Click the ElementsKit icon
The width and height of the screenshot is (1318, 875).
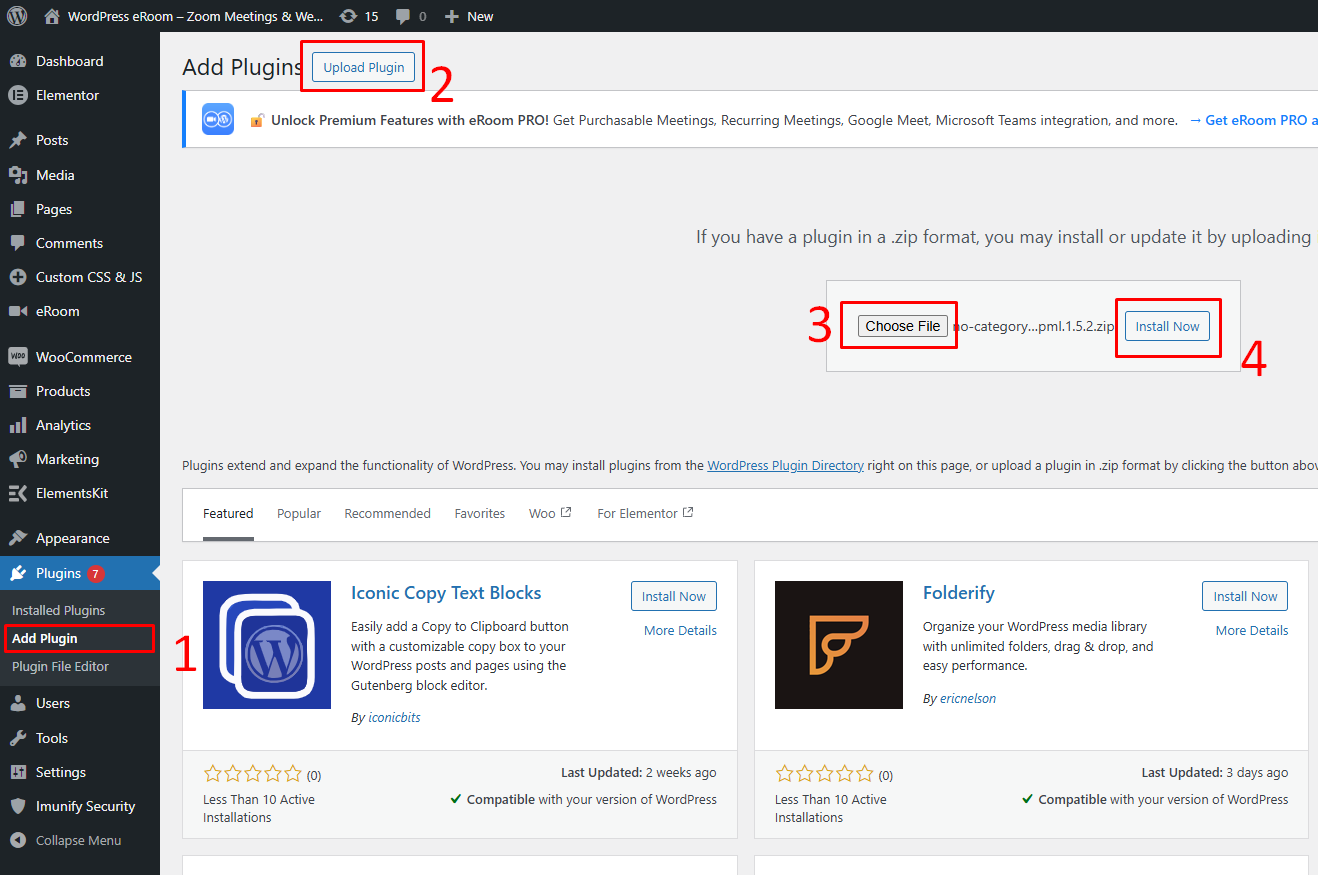[18, 493]
